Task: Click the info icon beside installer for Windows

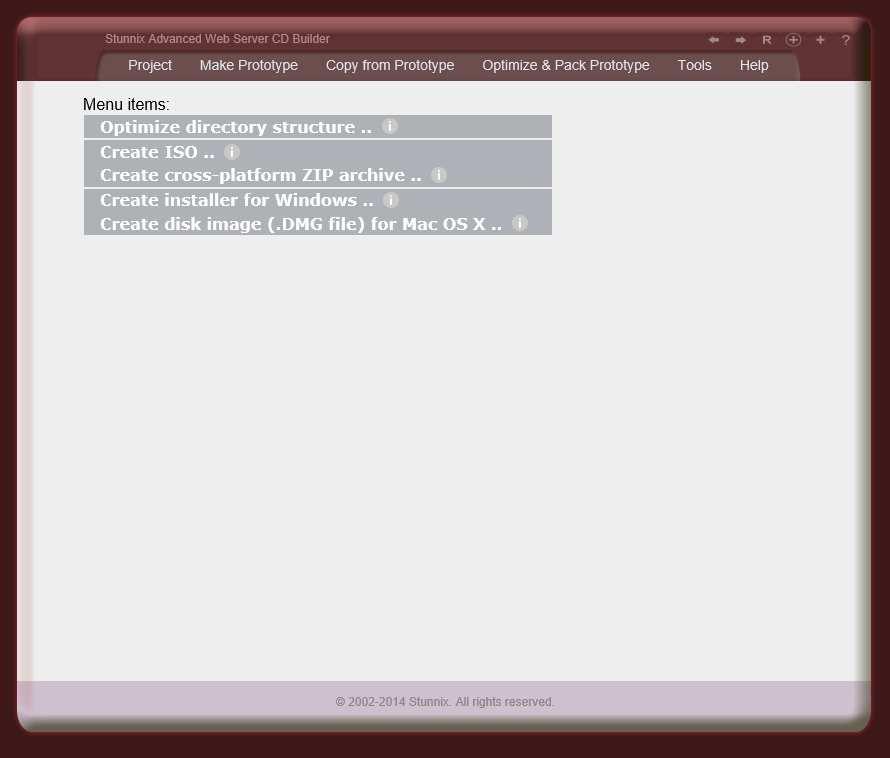Action: click(x=390, y=200)
